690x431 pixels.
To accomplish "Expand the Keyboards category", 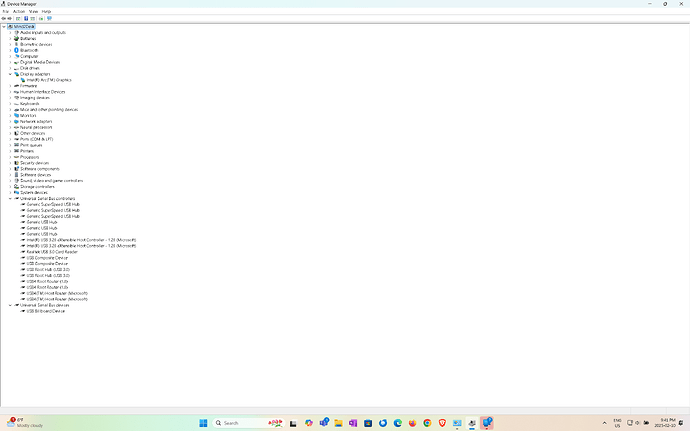I will click(x=10, y=103).
